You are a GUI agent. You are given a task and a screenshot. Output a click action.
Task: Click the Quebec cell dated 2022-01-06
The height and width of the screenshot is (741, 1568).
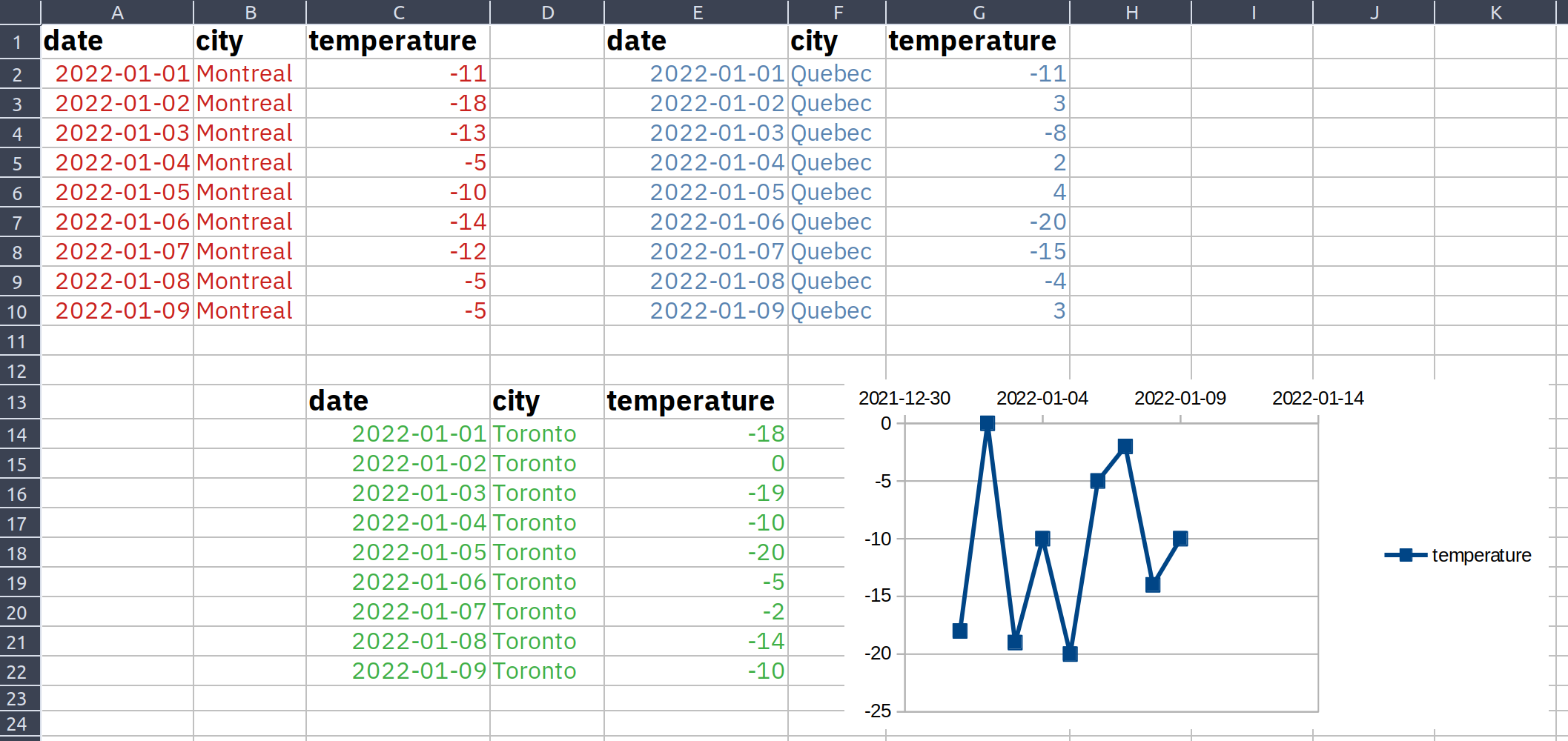(830, 222)
